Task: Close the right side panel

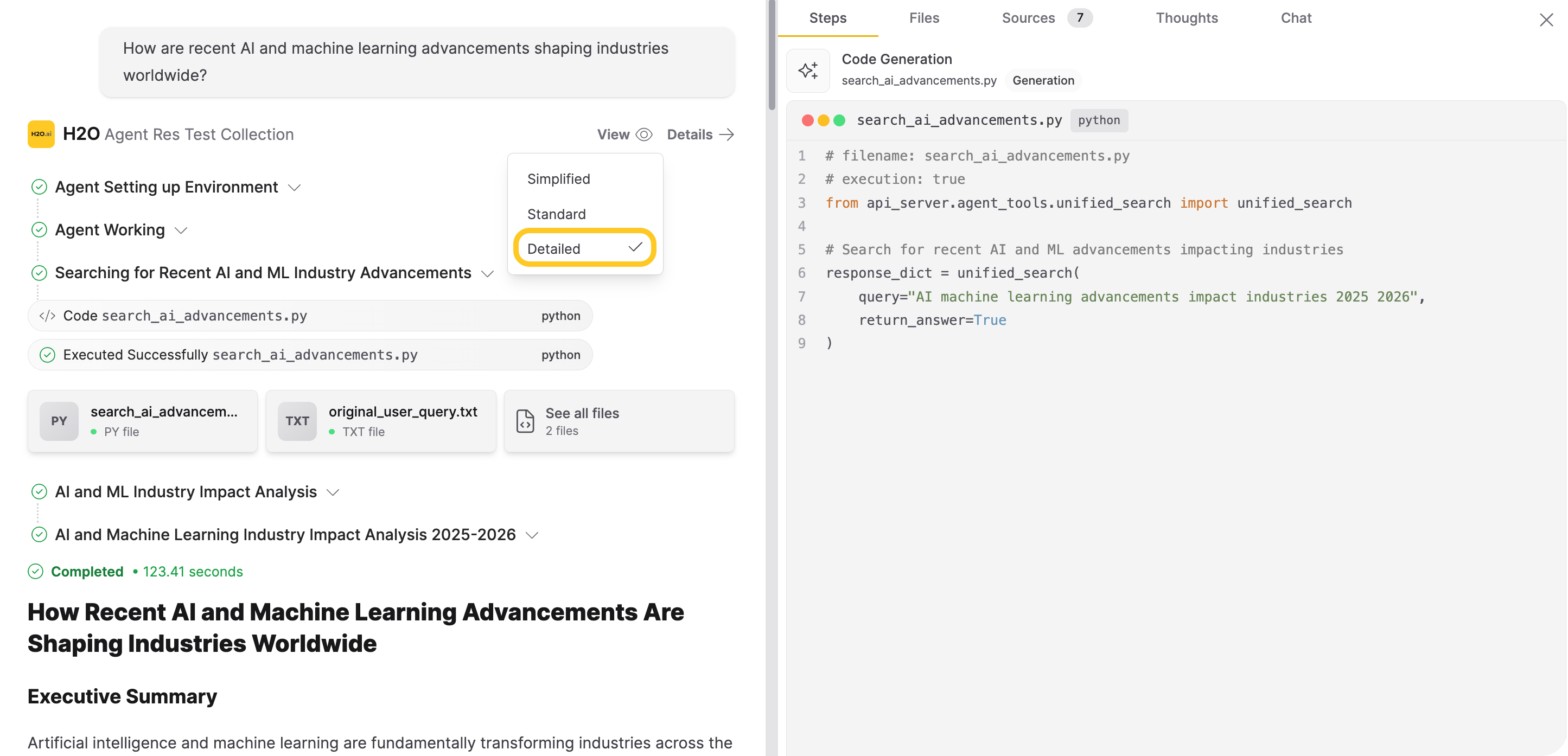Action: pyautogui.click(x=1545, y=20)
